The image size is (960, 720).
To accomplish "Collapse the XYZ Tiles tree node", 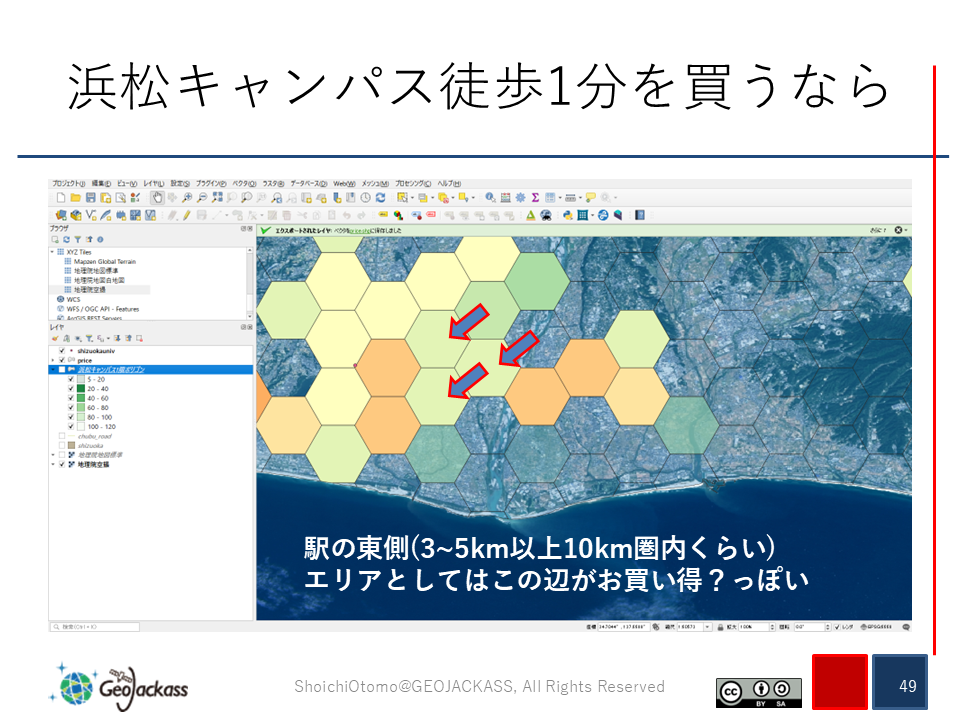I will [54, 252].
